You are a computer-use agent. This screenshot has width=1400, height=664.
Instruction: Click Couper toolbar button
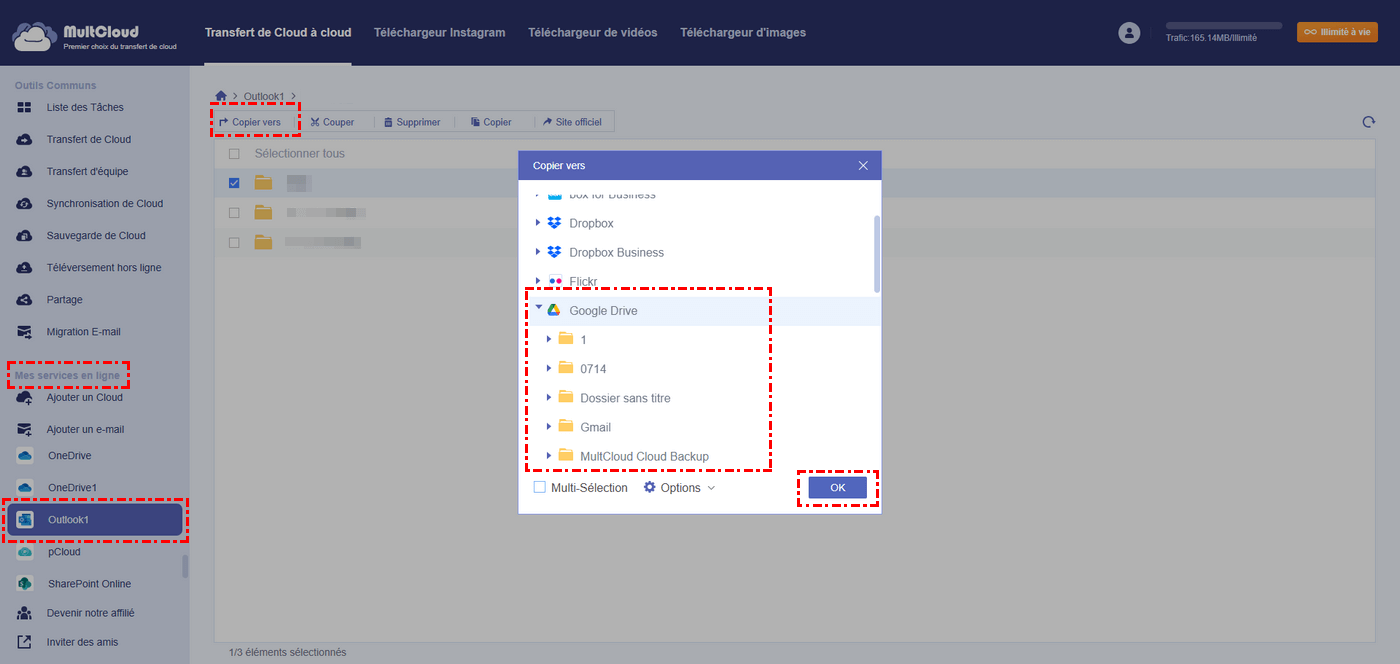332,122
